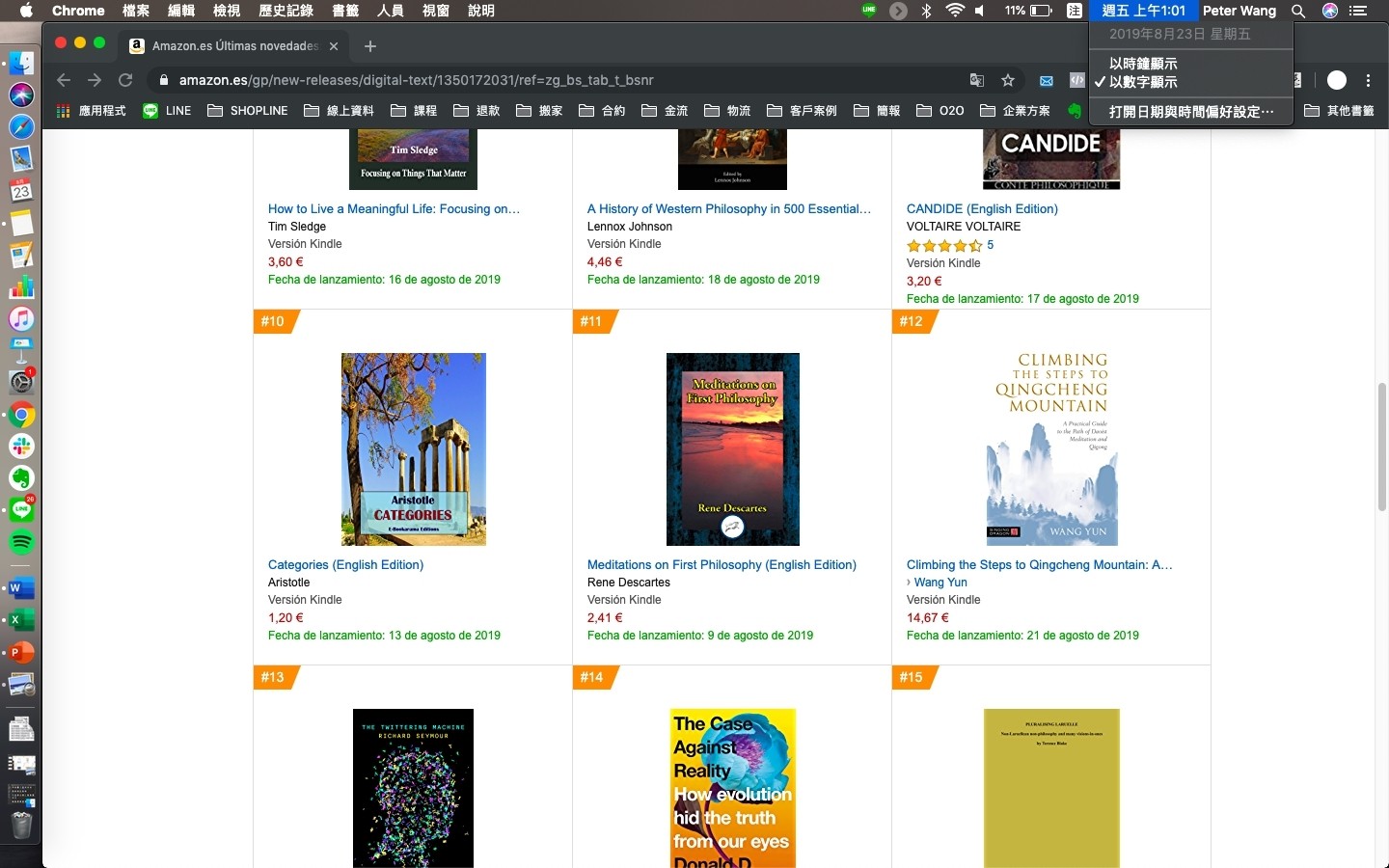Viewport: 1389px width, 868px height.
Task: Click the Bluetooth menu bar icon
Action: click(926, 11)
